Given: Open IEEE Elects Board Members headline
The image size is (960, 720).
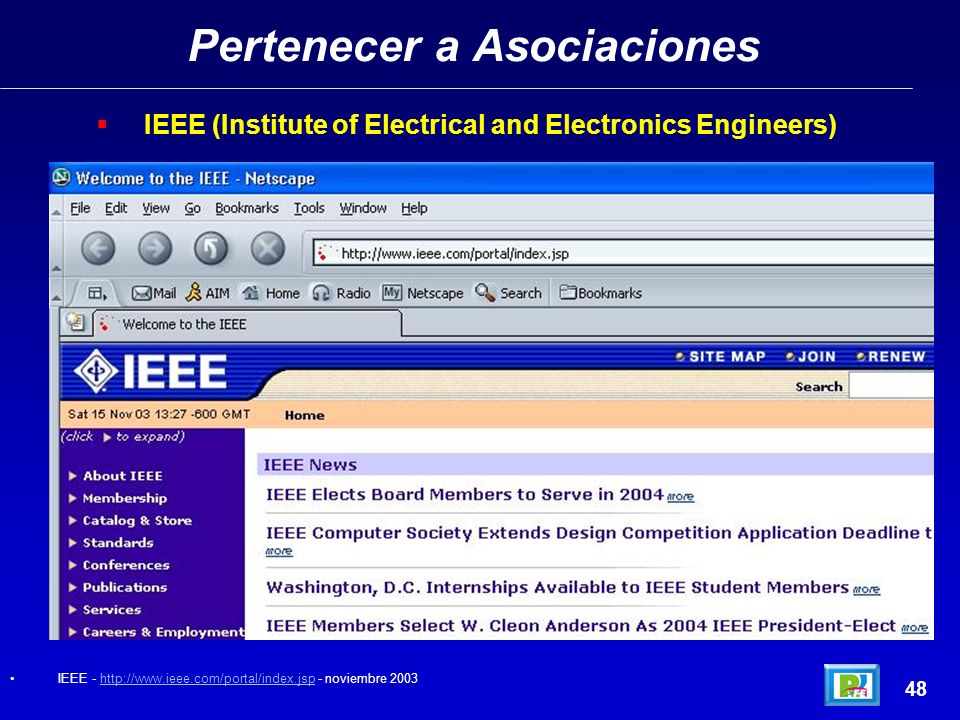Looking at the screenshot, I should (465, 495).
